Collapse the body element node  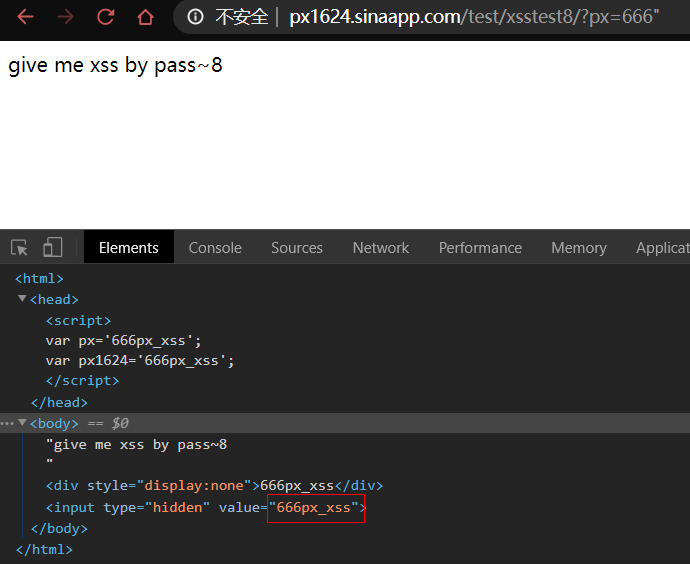22,423
